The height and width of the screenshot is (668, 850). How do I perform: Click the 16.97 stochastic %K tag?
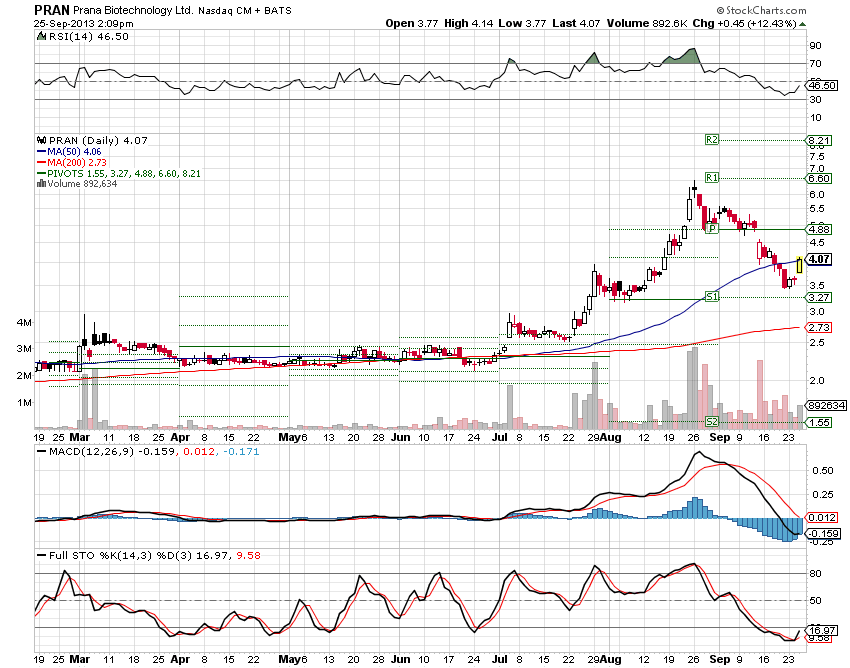coord(822,630)
